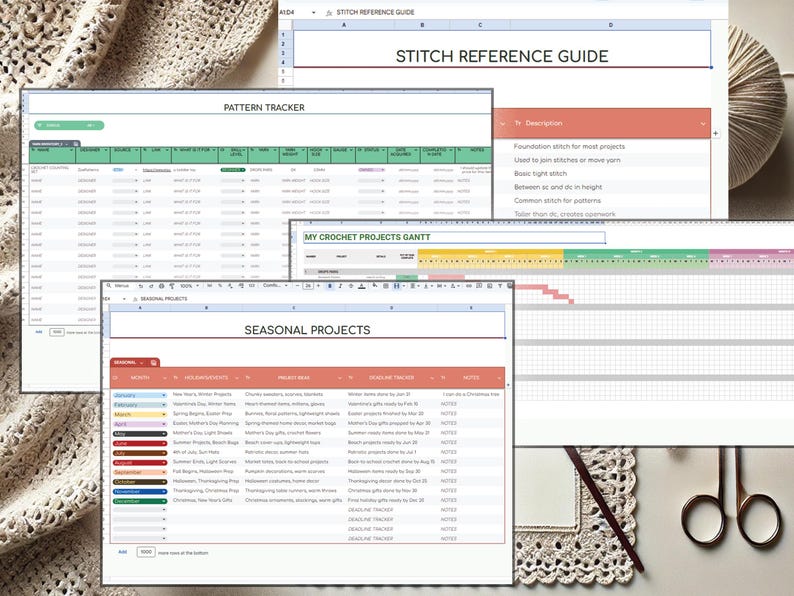
Task: Increase font size with plus button
Action: [319, 286]
